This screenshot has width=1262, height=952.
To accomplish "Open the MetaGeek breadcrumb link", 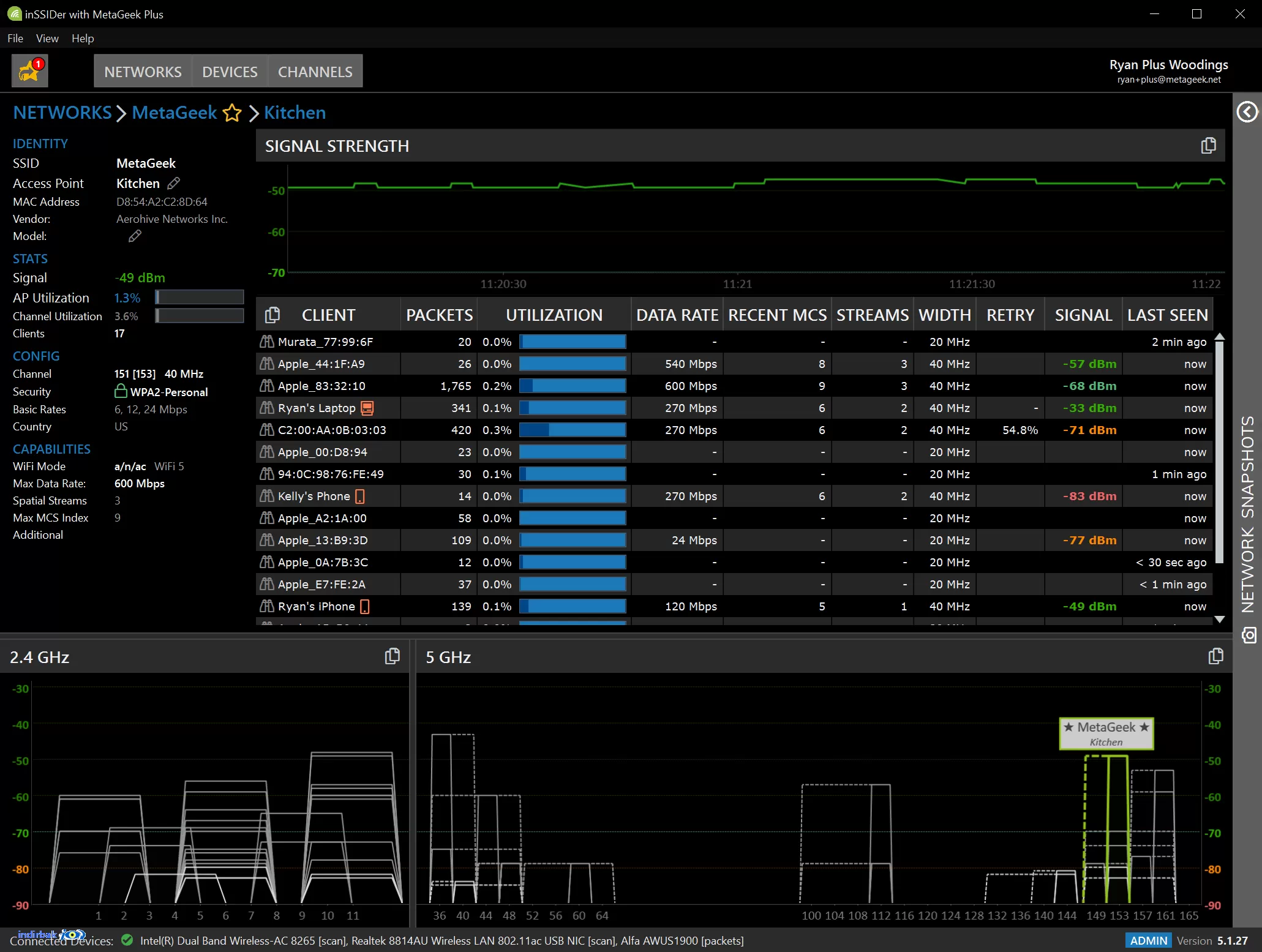I will click(x=175, y=113).
